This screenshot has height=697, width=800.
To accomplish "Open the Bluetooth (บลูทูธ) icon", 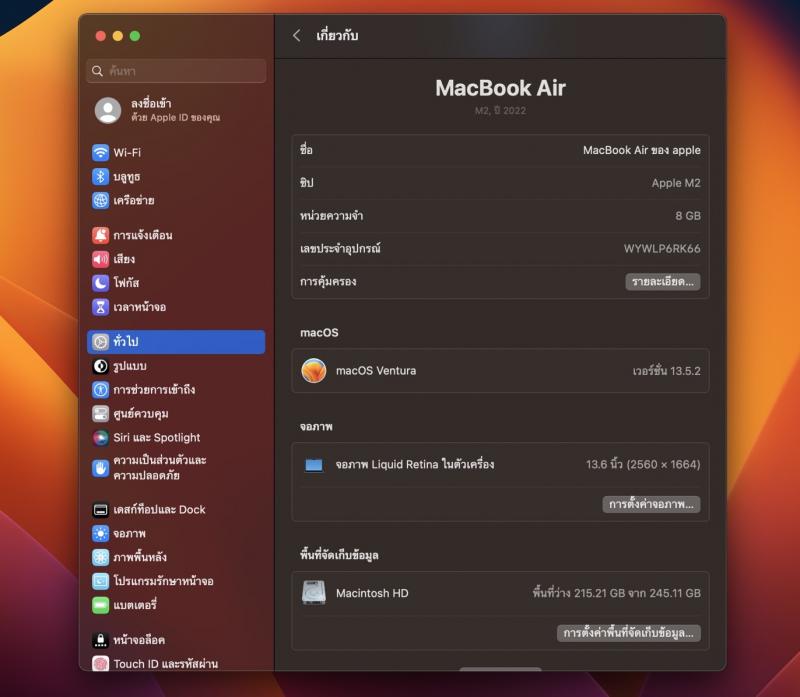I will tap(101, 177).
